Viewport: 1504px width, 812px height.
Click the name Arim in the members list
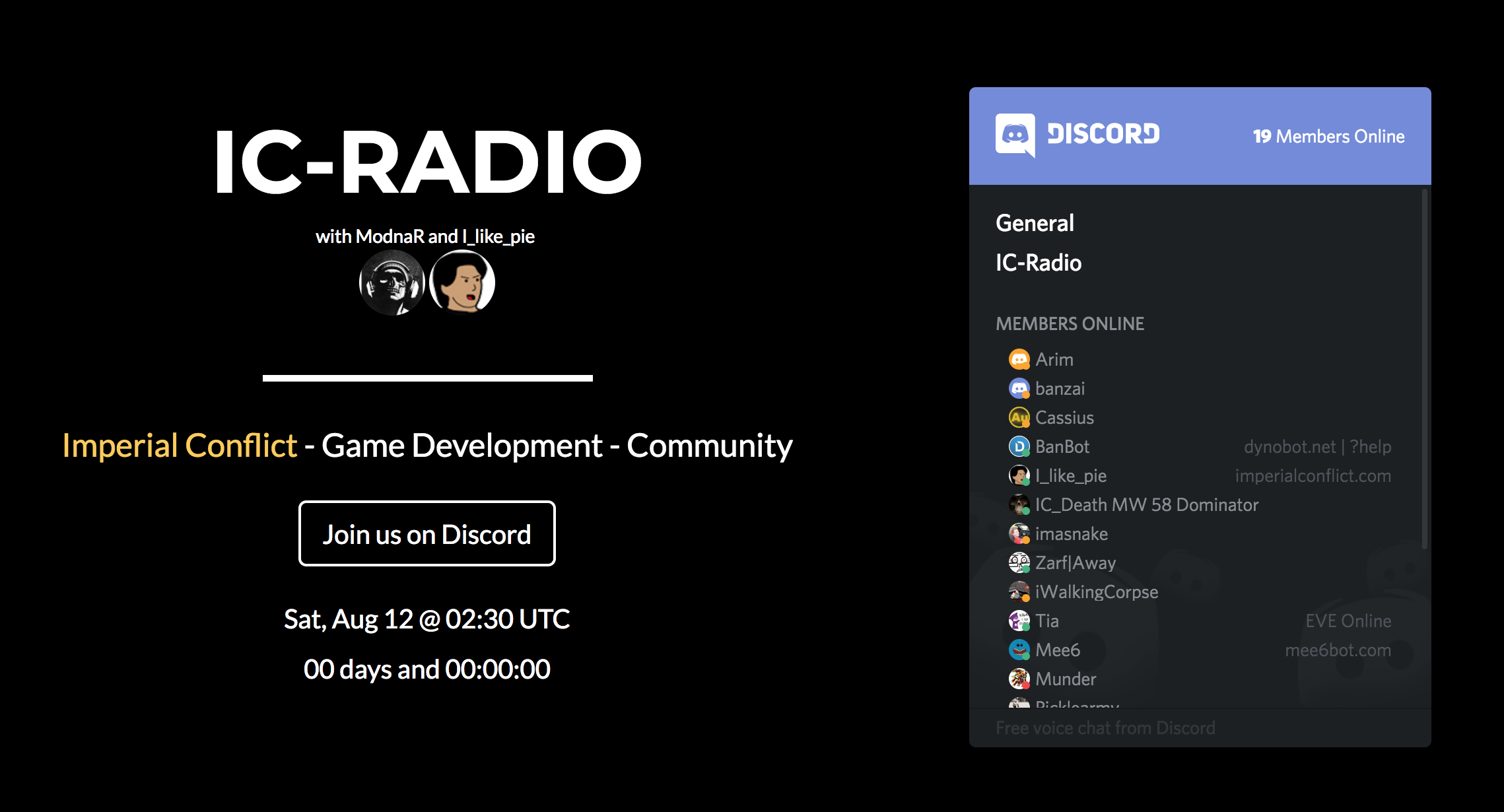1054,359
